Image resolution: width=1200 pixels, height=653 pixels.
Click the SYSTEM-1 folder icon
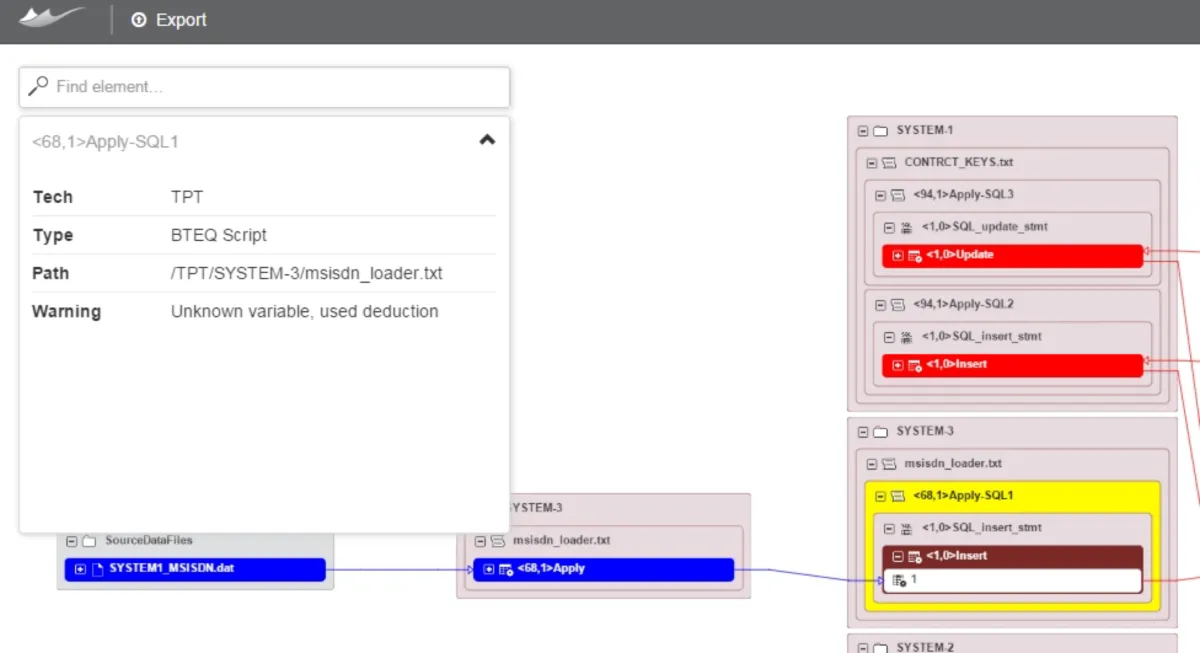click(880, 131)
